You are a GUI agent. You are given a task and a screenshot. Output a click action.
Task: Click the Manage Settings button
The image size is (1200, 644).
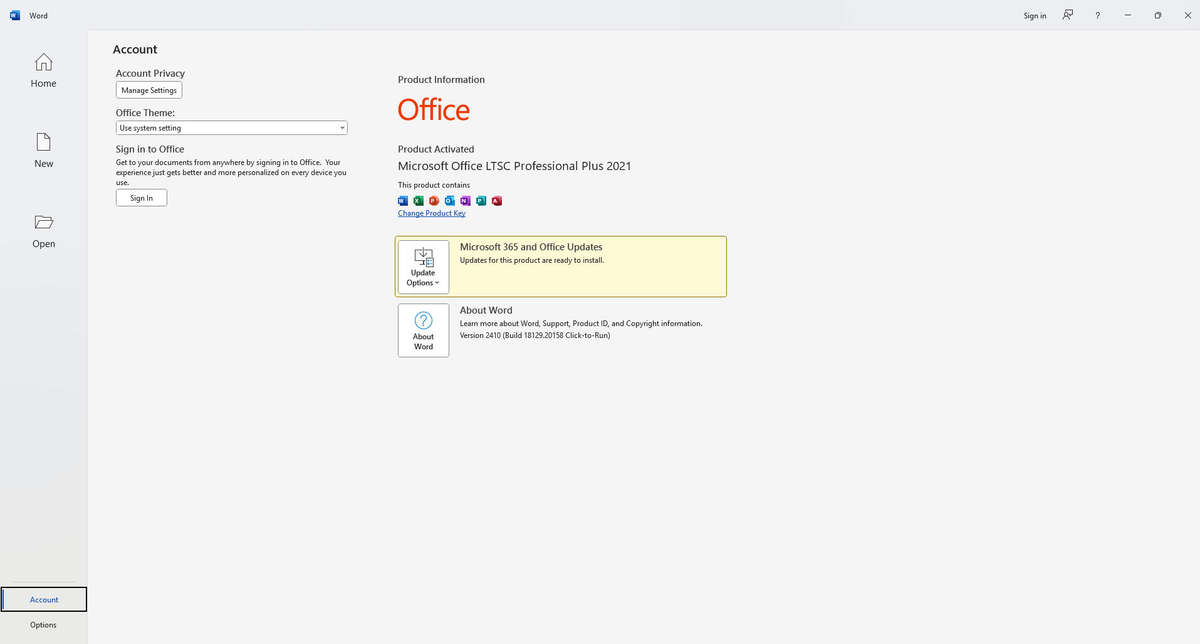point(149,90)
